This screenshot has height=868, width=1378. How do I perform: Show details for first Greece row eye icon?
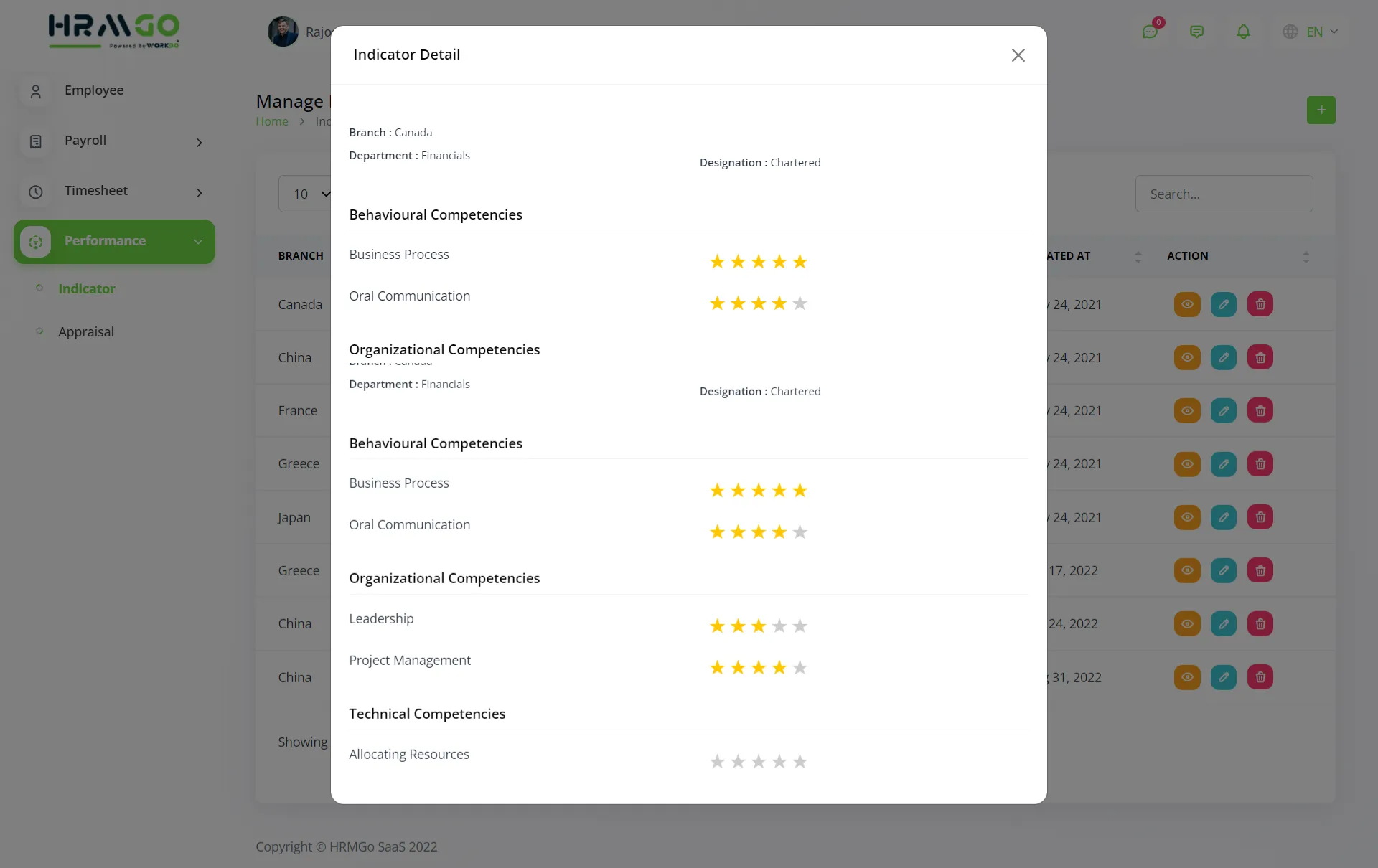[1187, 464]
